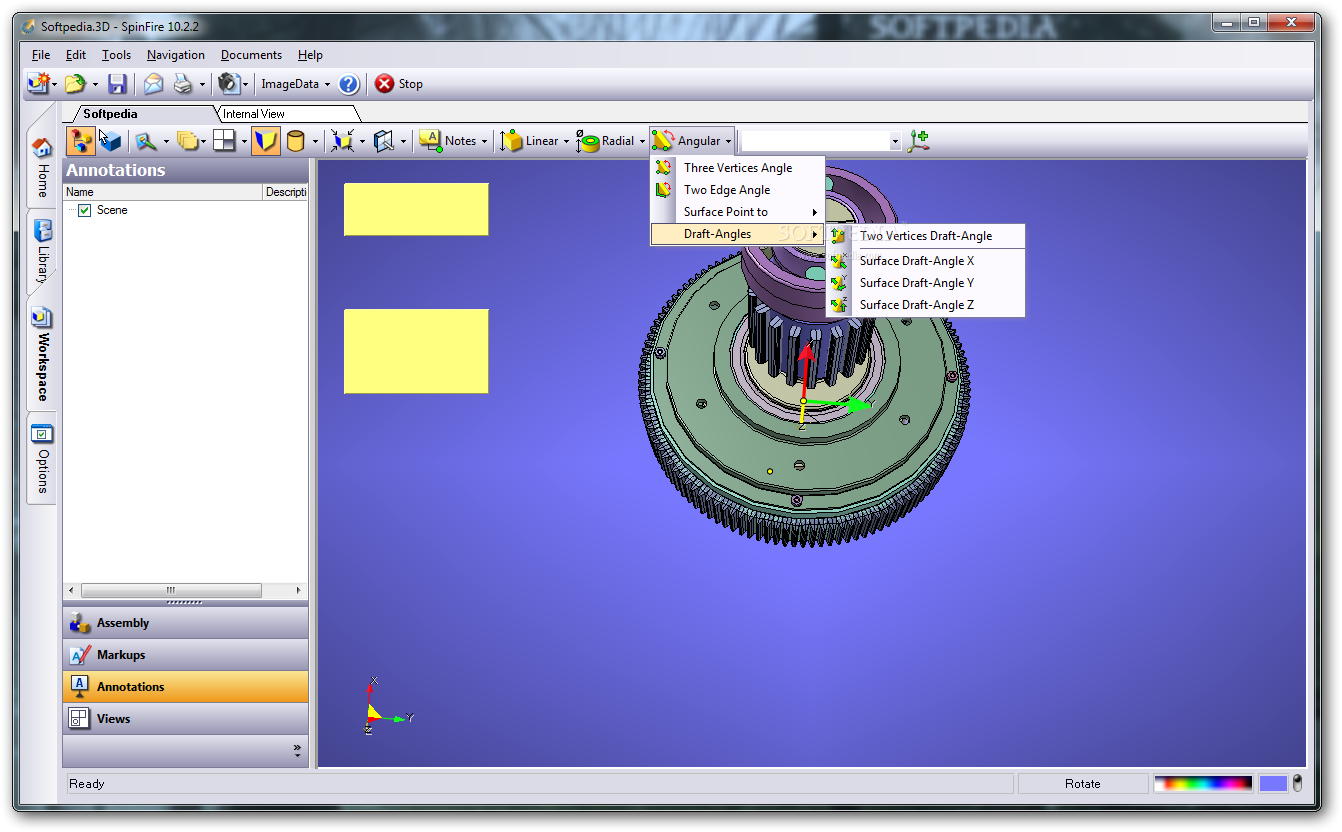Click the Surface Draft-Angle Z icon
Viewport: 1342px width, 832px height.
[x=839, y=305]
